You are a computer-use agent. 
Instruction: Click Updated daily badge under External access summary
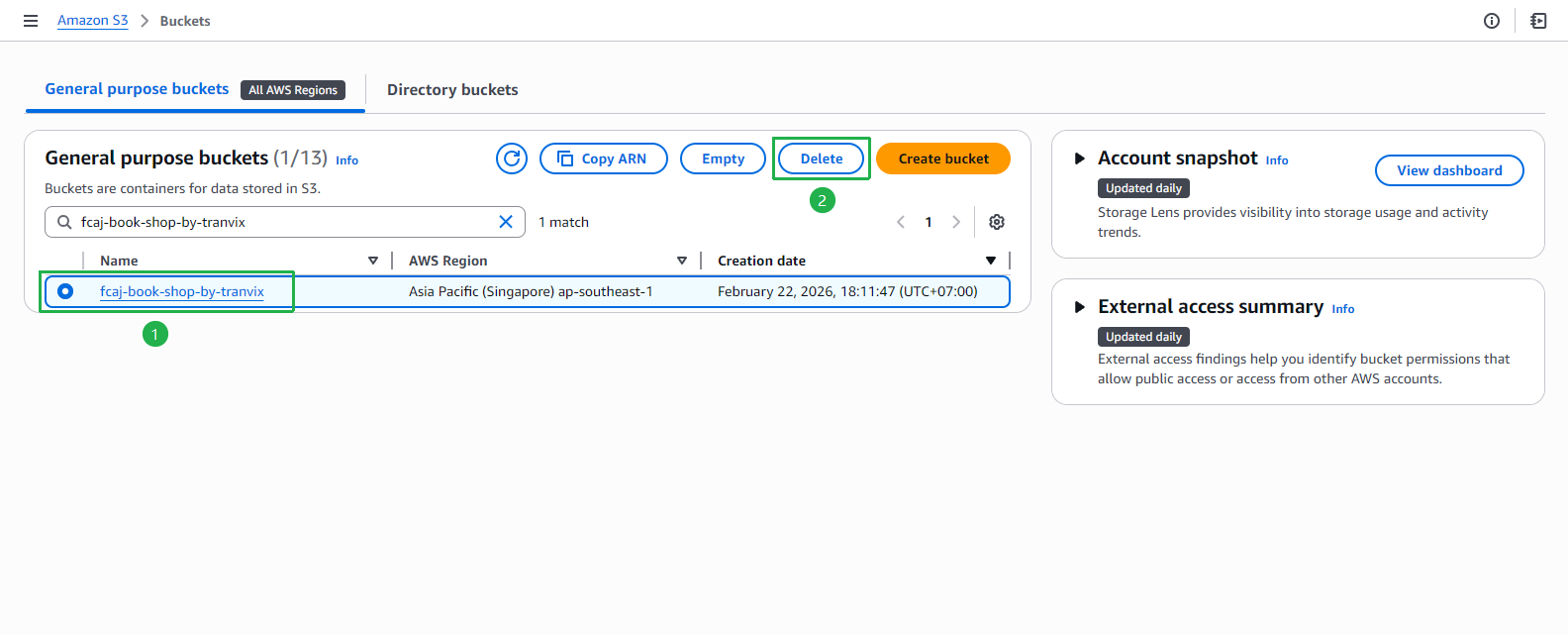1143,337
